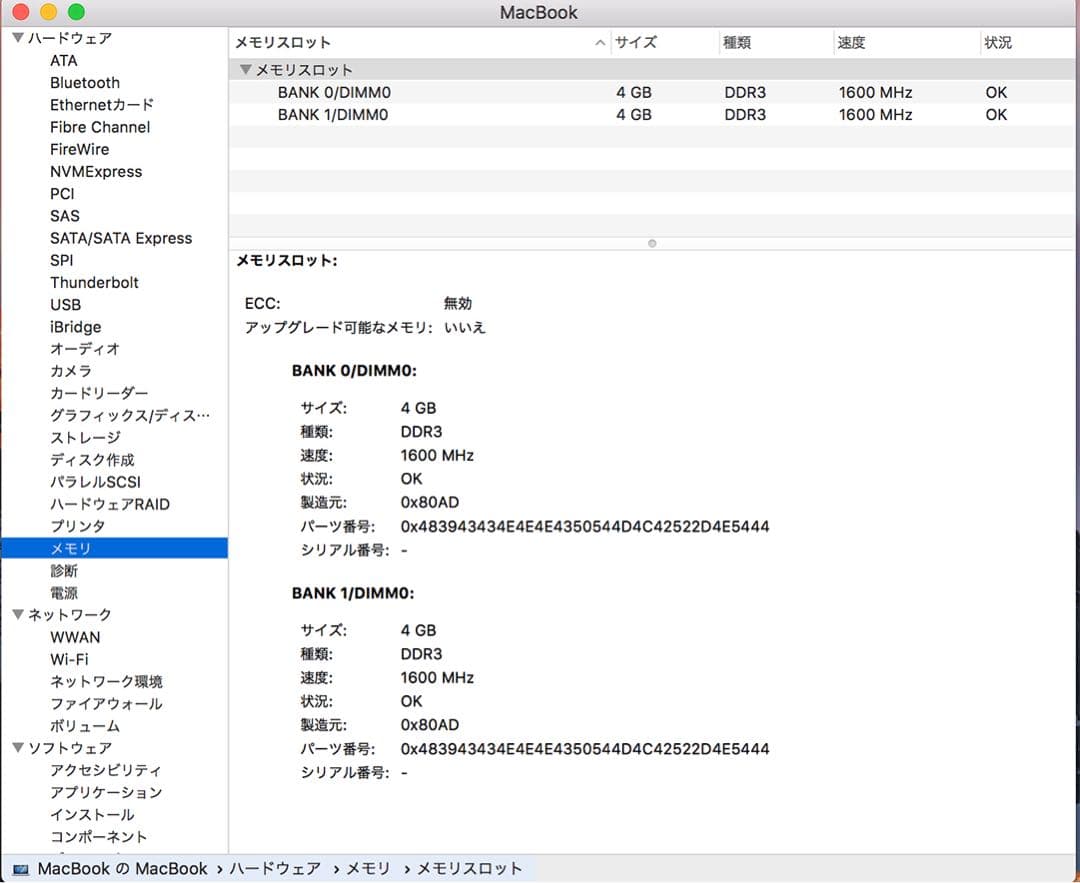This screenshot has height=883, width=1080.
Task: Sort by メモリスロット column header
Action: tap(283, 43)
